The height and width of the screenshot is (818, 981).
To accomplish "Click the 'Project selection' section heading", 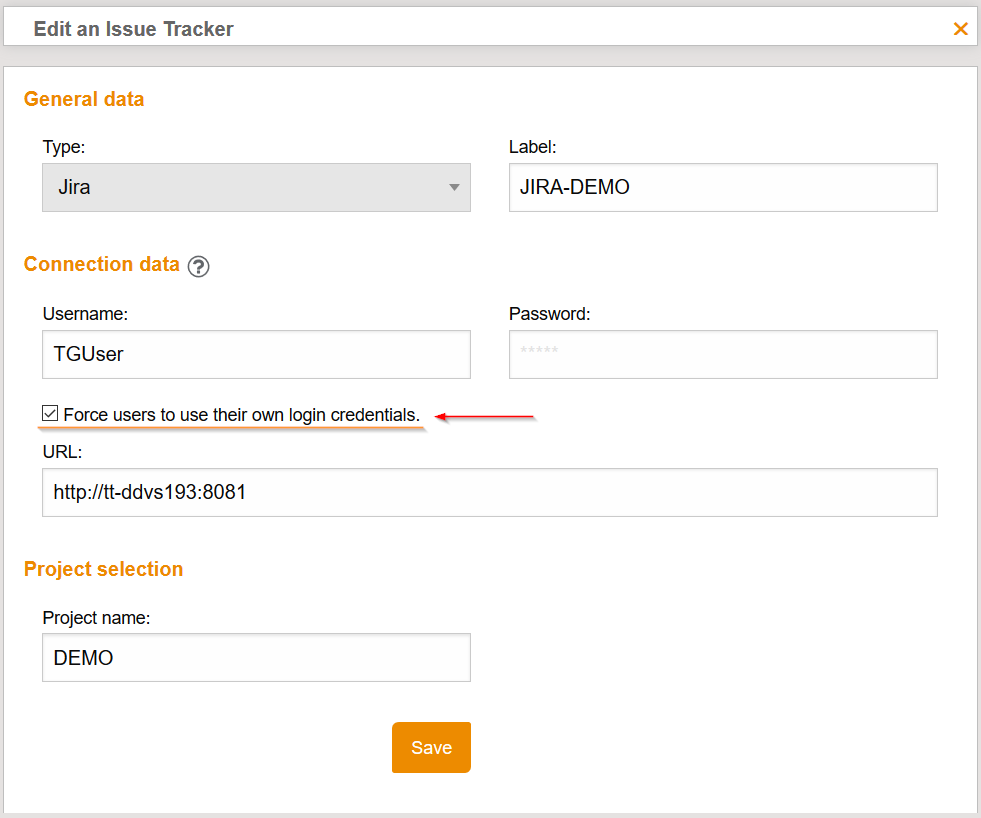I will coord(103,569).
